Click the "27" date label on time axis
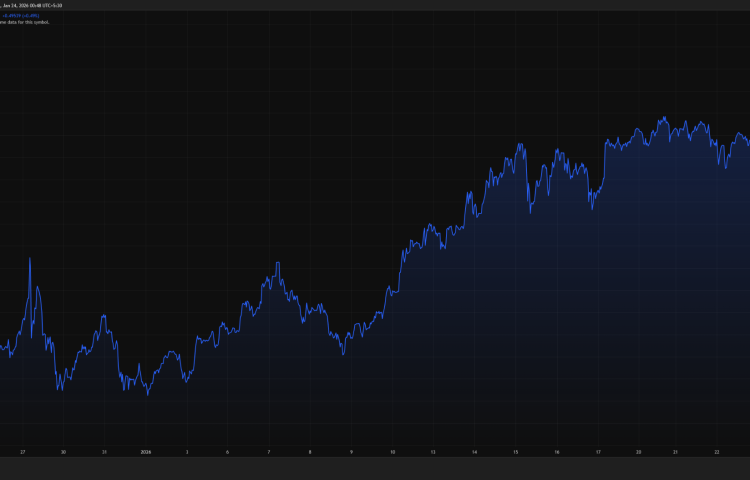This screenshot has width=750, height=480. click(22, 452)
